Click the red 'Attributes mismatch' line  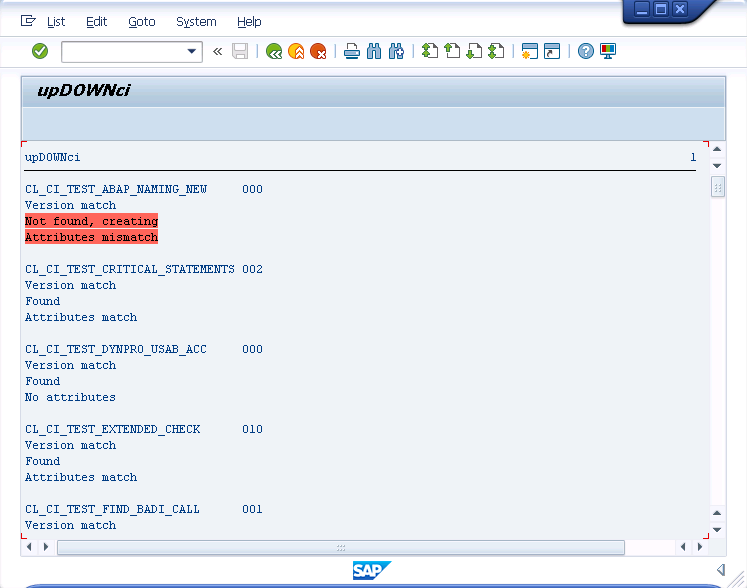(x=91, y=237)
